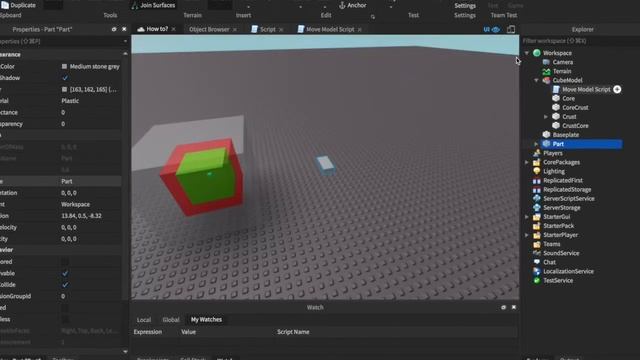Toggle the UI visibility eye button
Image resolution: width=640 pixels, height=360 pixels.
click(x=492, y=29)
